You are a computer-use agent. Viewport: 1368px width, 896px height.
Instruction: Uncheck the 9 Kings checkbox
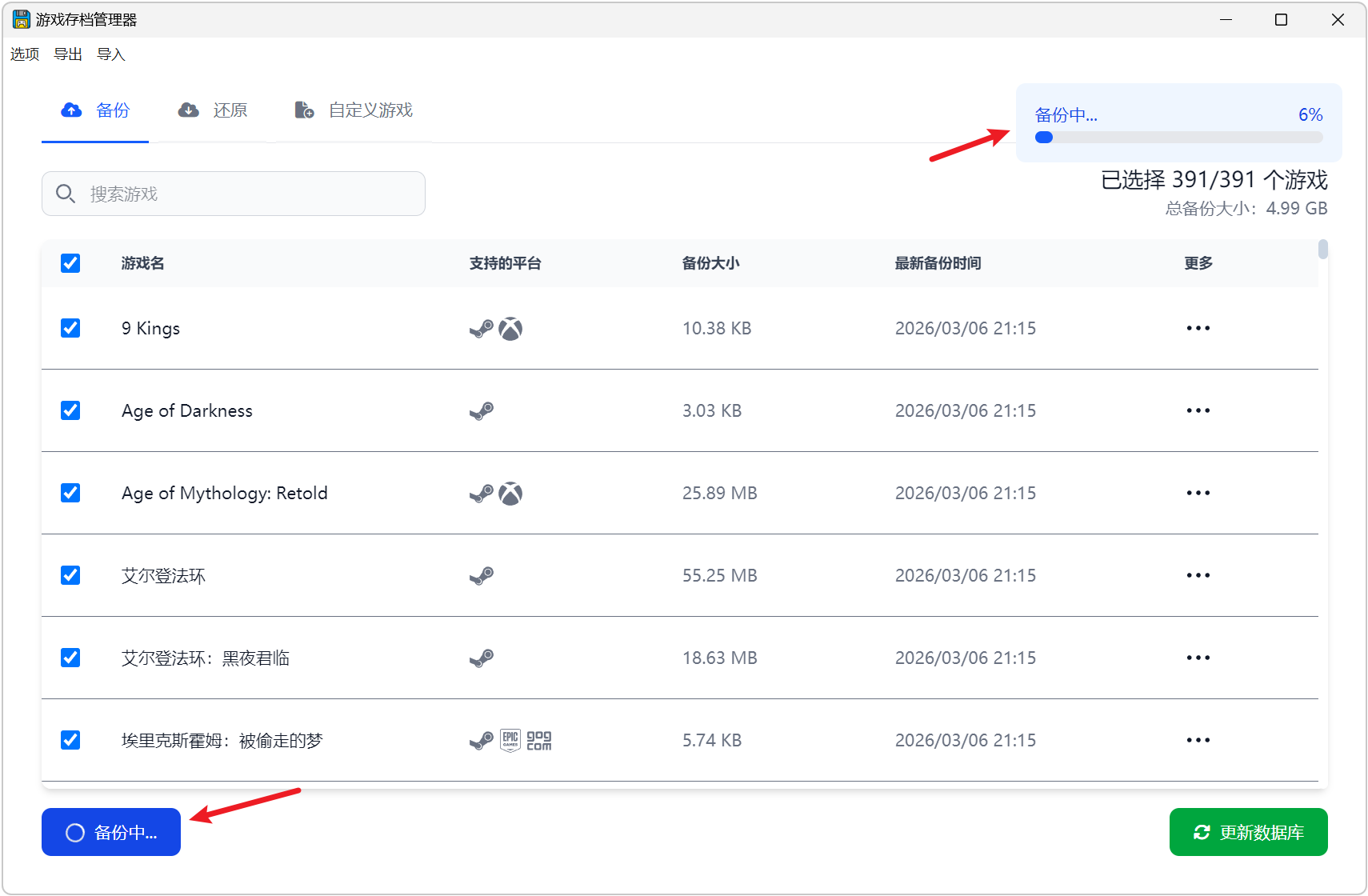[70, 328]
